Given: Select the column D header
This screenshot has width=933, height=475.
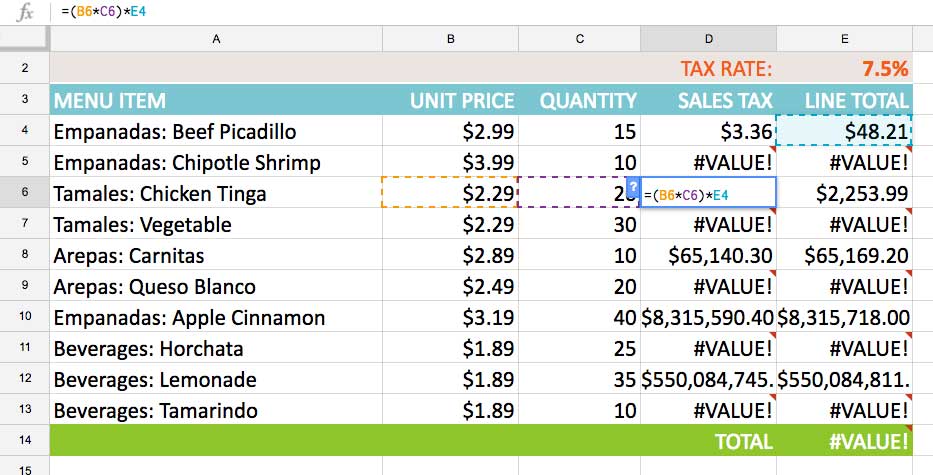Looking at the screenshot, I should (x=708, y=39).
